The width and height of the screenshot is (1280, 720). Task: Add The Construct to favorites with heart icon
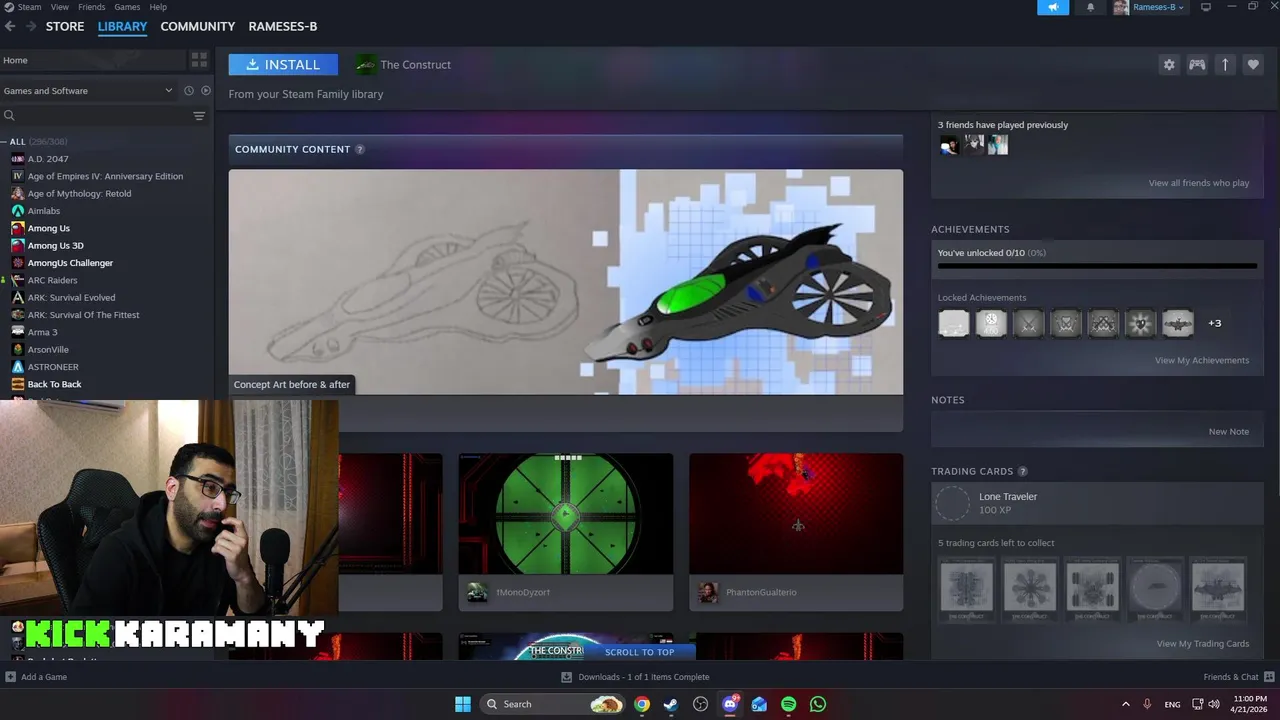click(x=1253, y=65)
